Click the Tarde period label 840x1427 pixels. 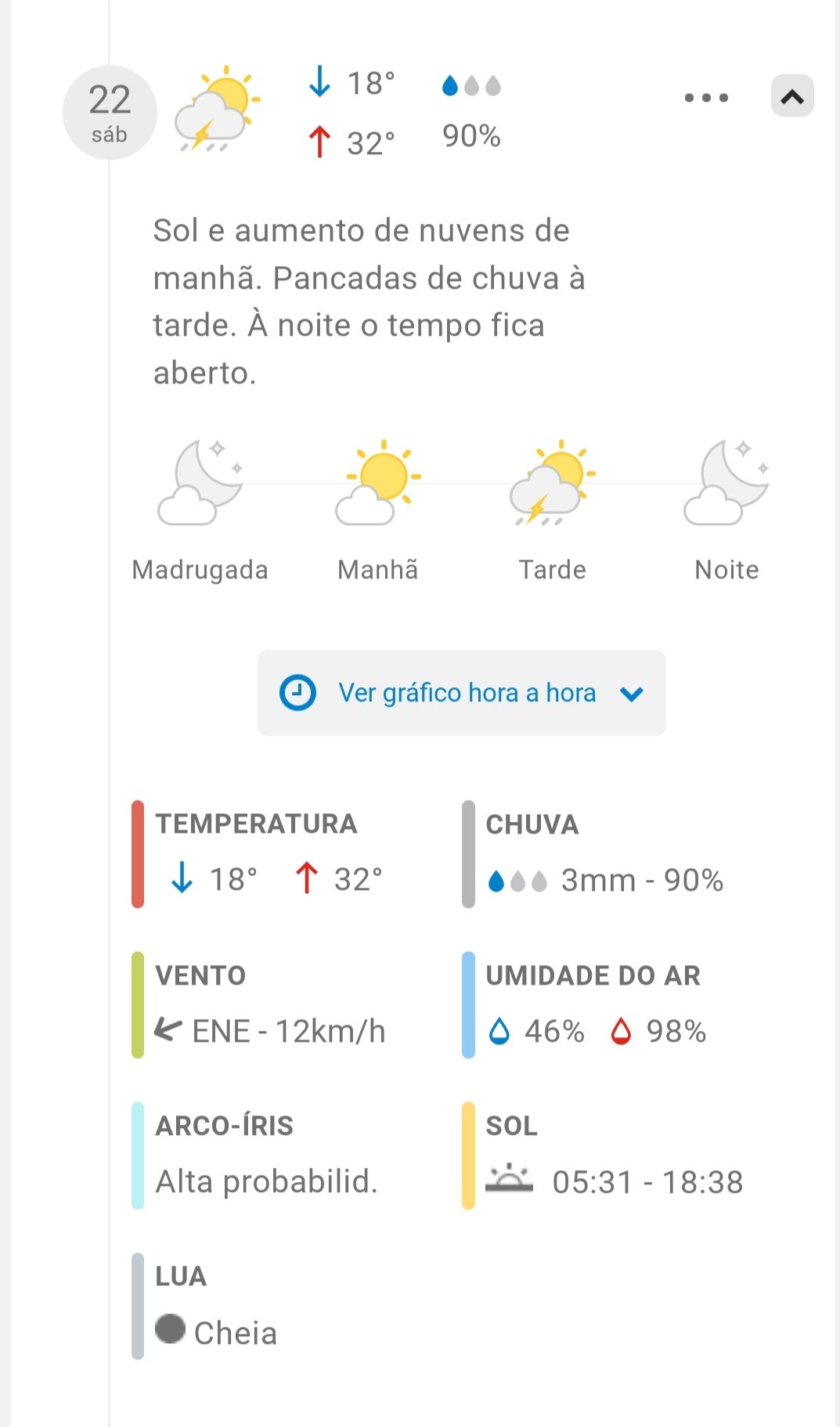pyautogui.click(x=552, y=570)
